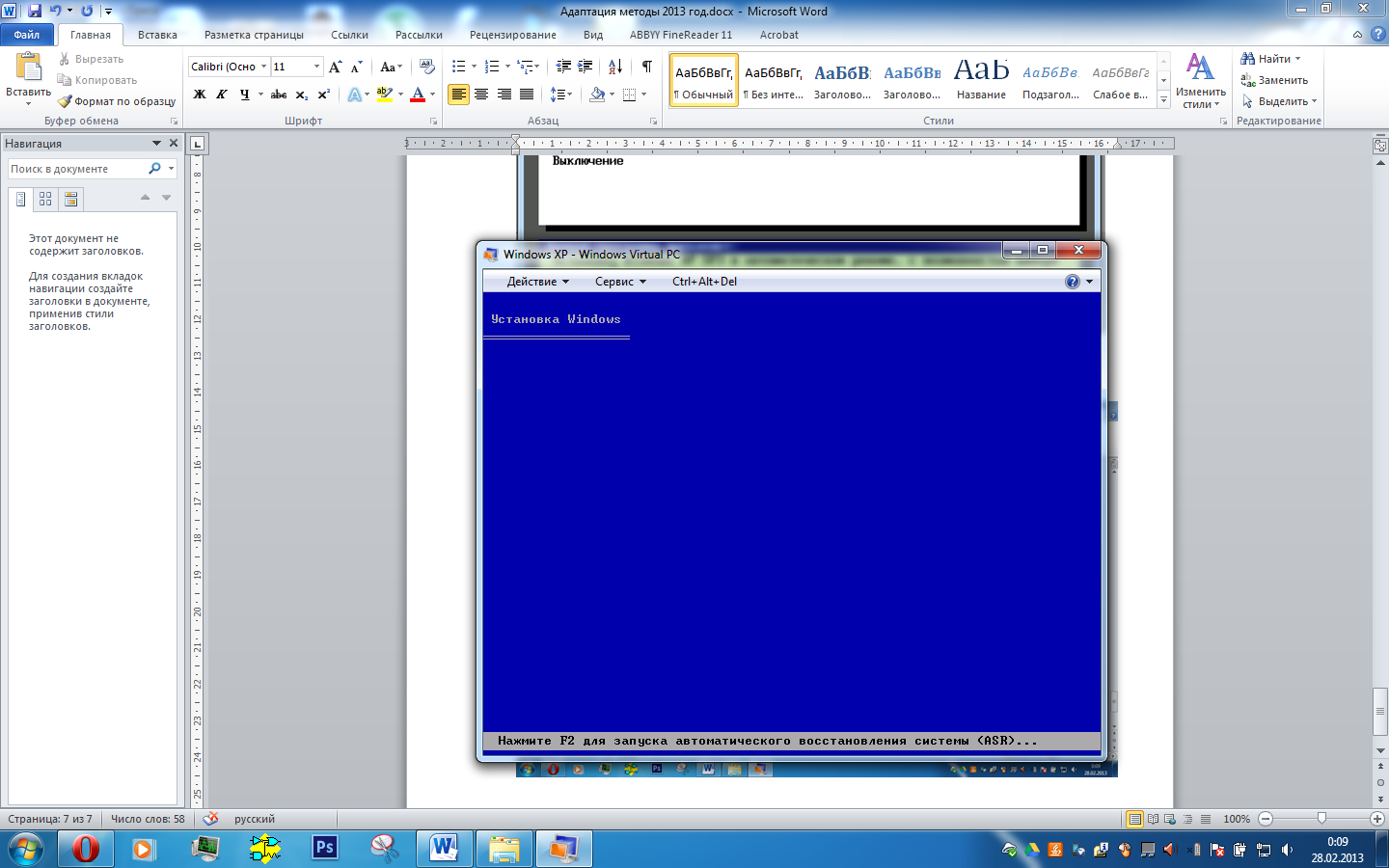Switch to ABBYY FineReader 11 tab
The height and width of the screenshot is (868, 1389).
pyautogui.click(x=681, y=35)
